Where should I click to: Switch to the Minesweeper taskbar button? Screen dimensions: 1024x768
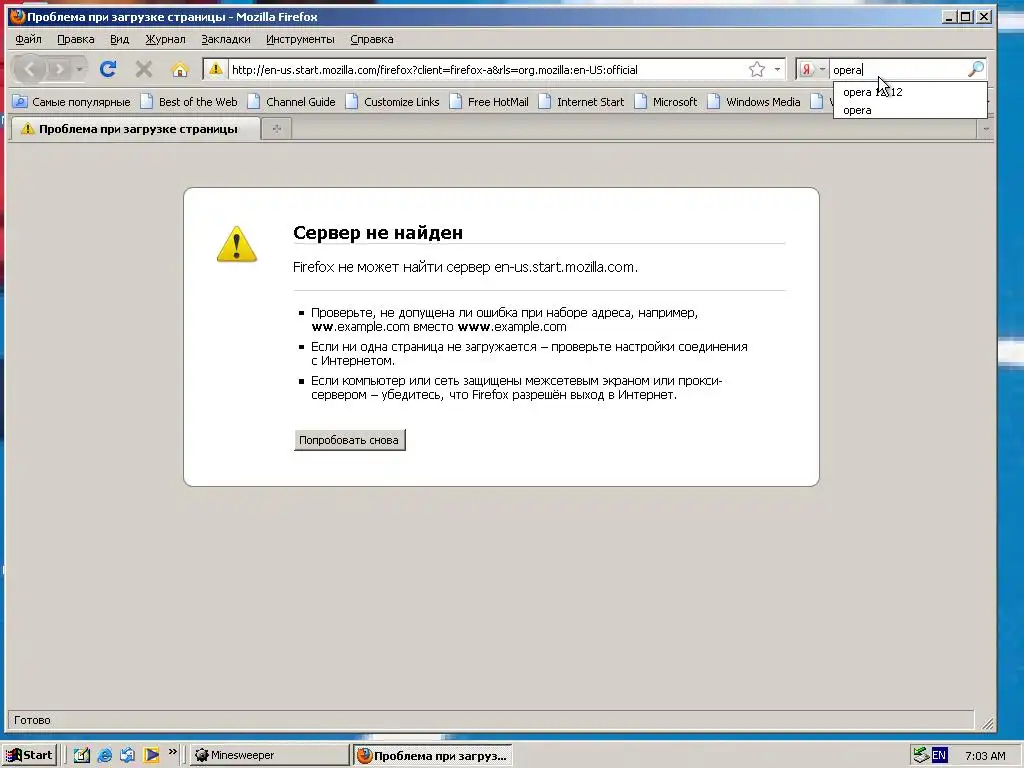point(270,755)
